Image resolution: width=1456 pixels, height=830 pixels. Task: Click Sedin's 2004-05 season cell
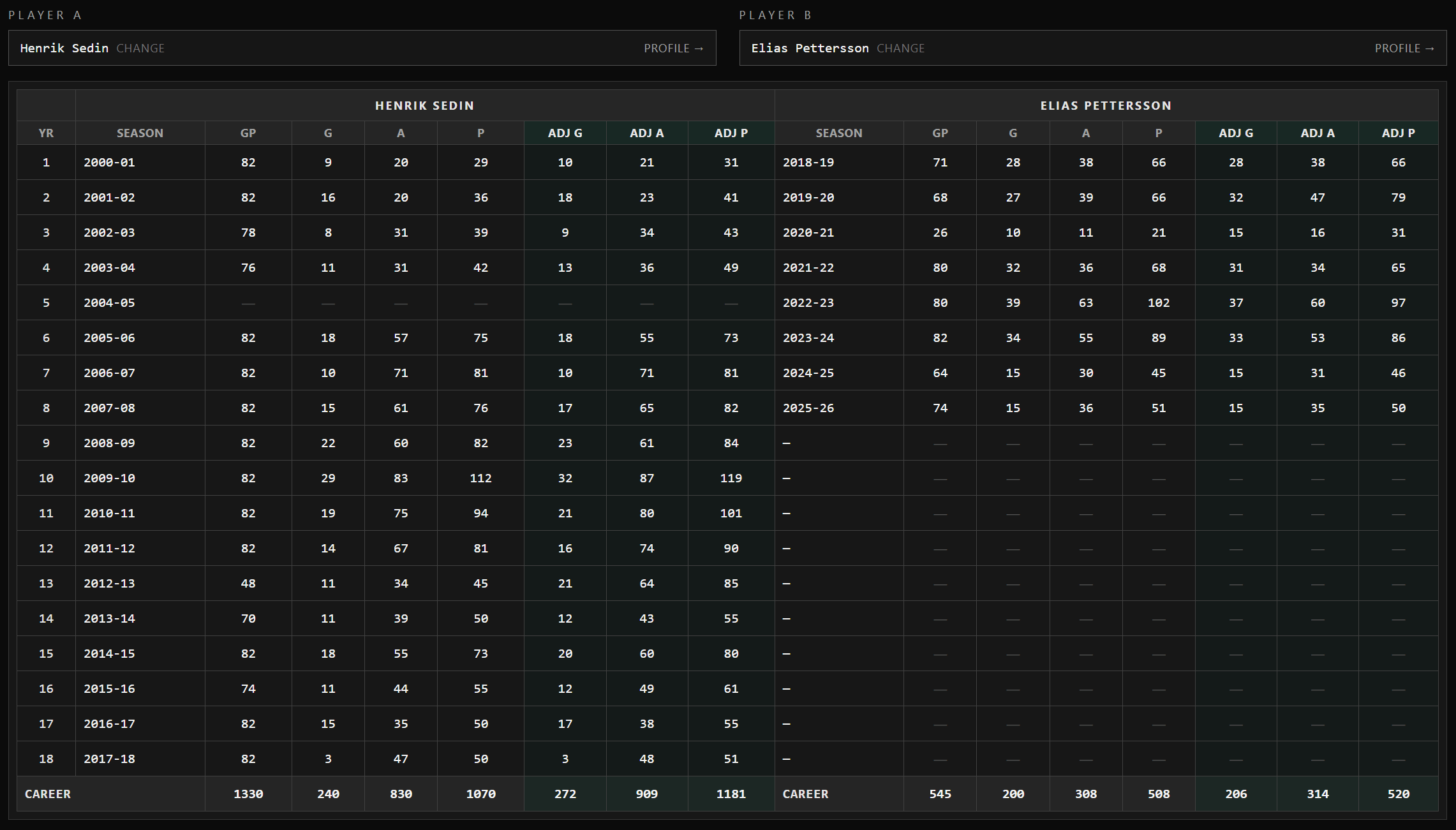[x=109, y=303]
